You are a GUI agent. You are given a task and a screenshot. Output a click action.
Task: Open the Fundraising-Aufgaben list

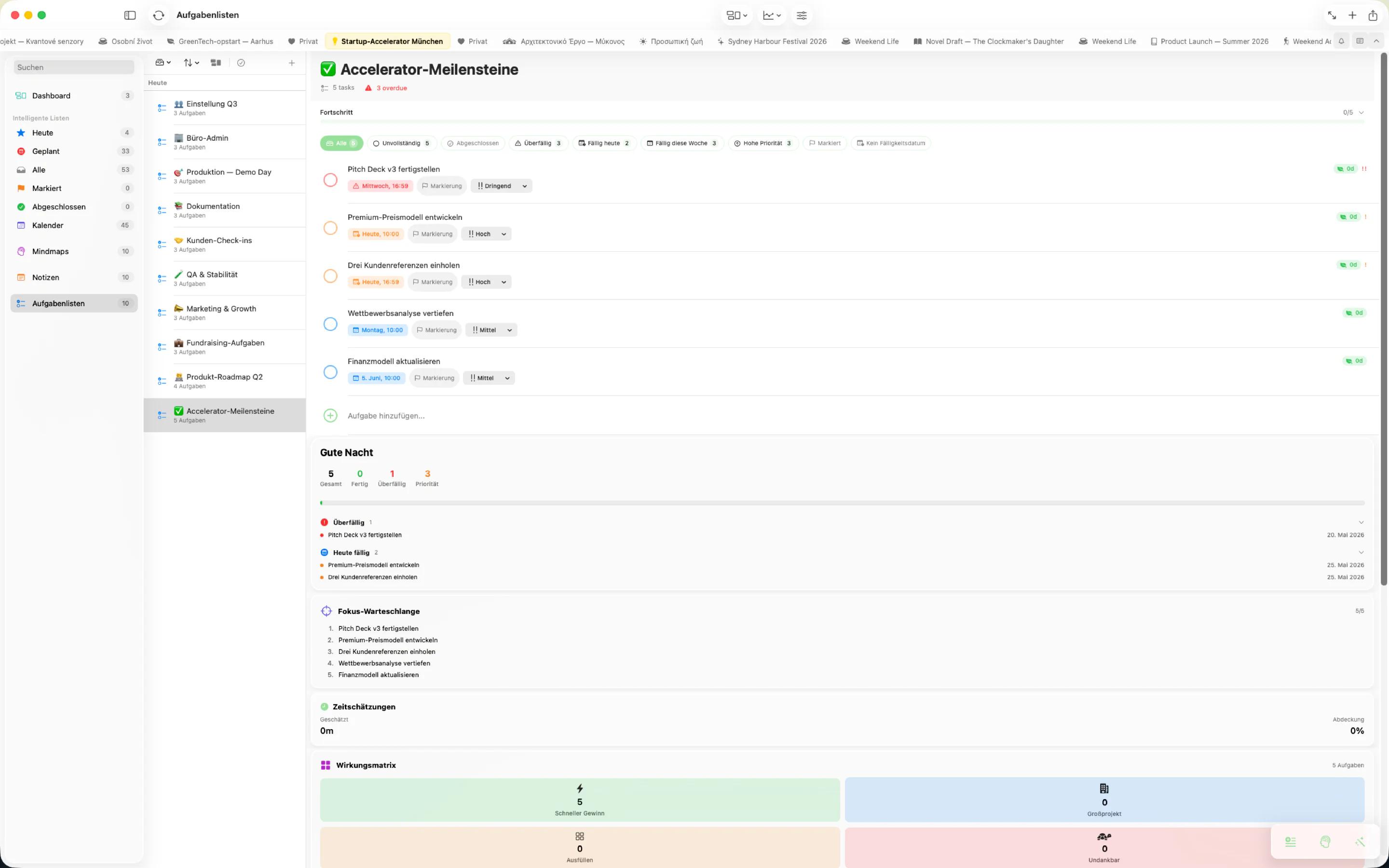tap(224, 347)
